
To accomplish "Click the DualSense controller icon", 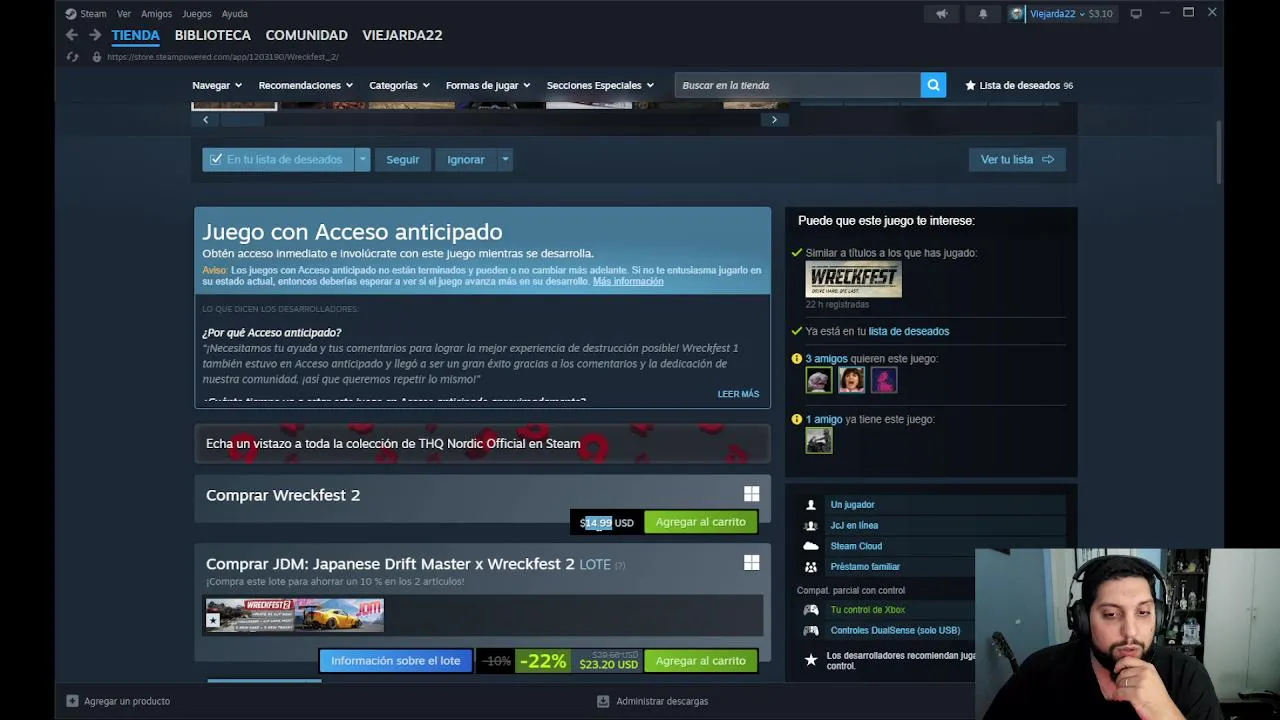I will (811, 630).
